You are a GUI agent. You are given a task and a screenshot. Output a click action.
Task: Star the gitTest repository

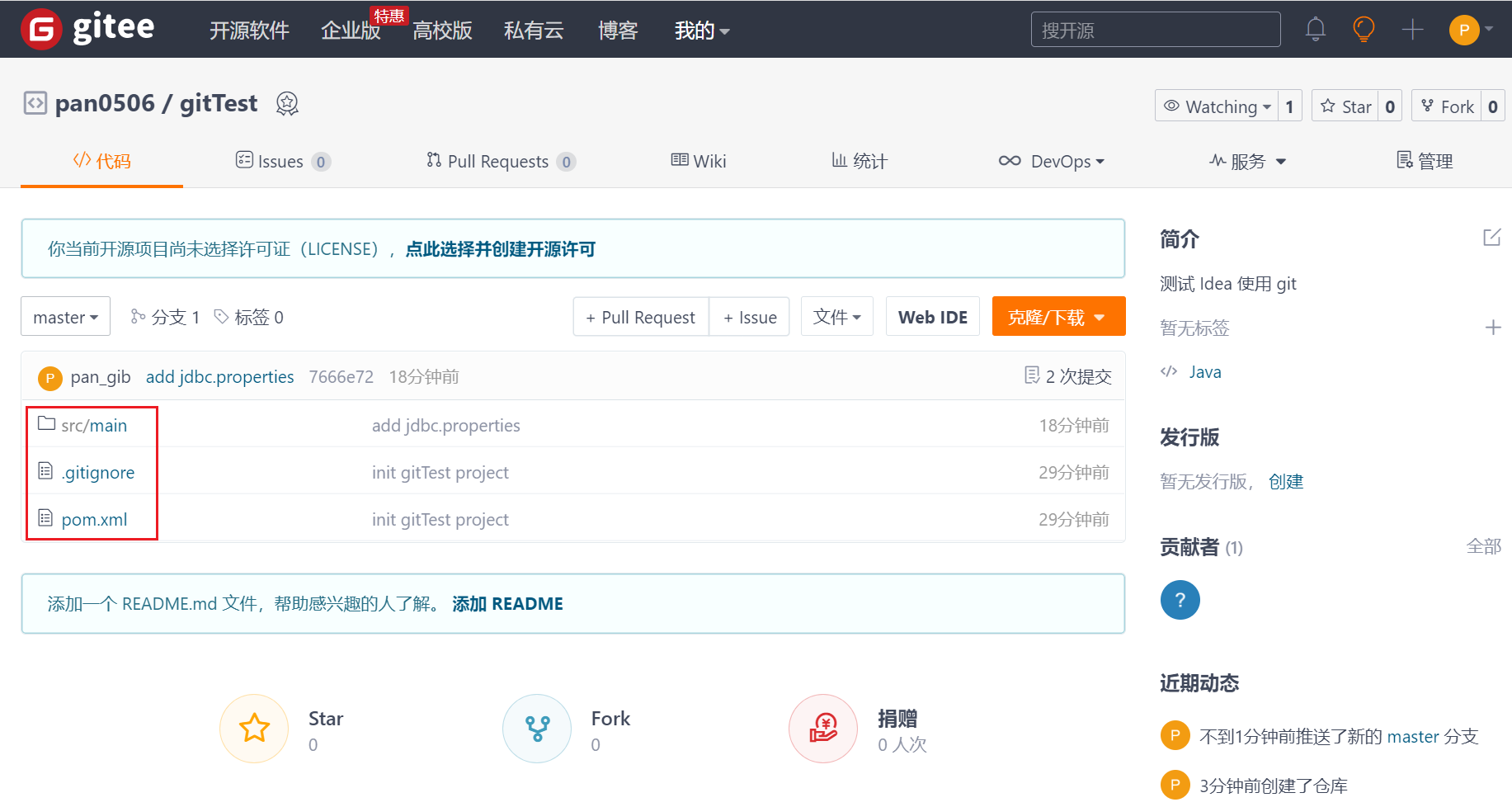click(x=1345, y=106)
